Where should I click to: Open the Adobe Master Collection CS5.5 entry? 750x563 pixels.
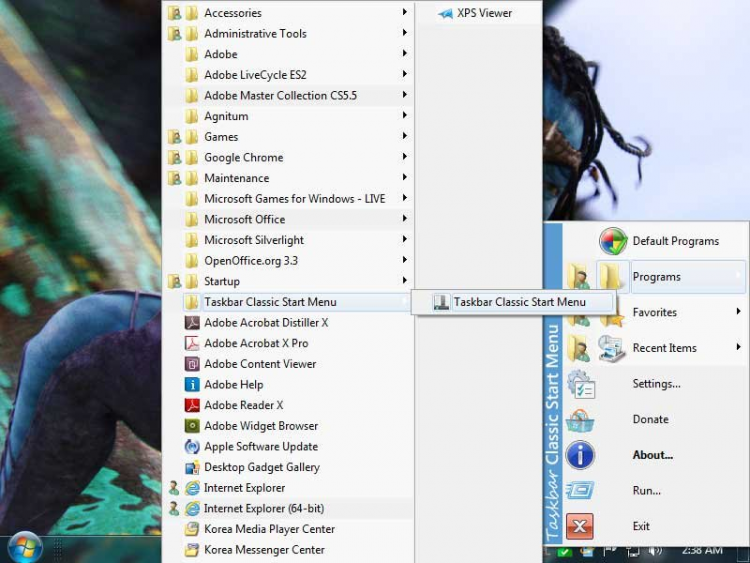(x=288, y=95)
